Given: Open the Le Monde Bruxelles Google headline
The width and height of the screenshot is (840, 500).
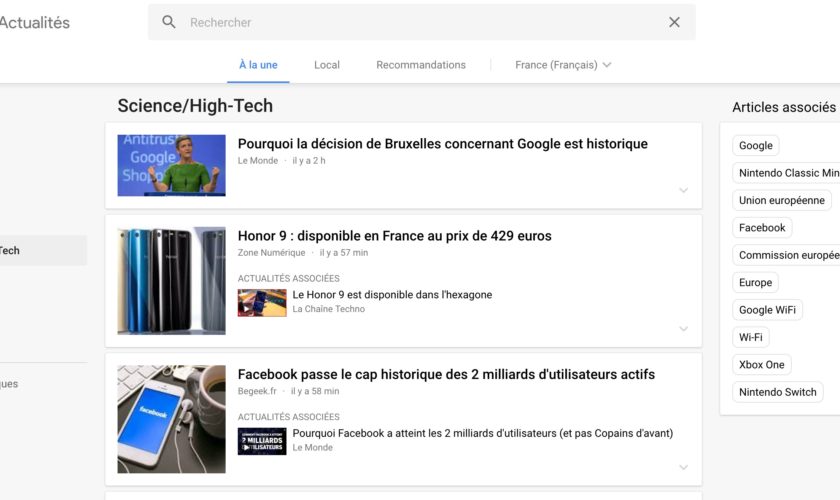Looking at the screenshot, I should [x=442, y=144].
